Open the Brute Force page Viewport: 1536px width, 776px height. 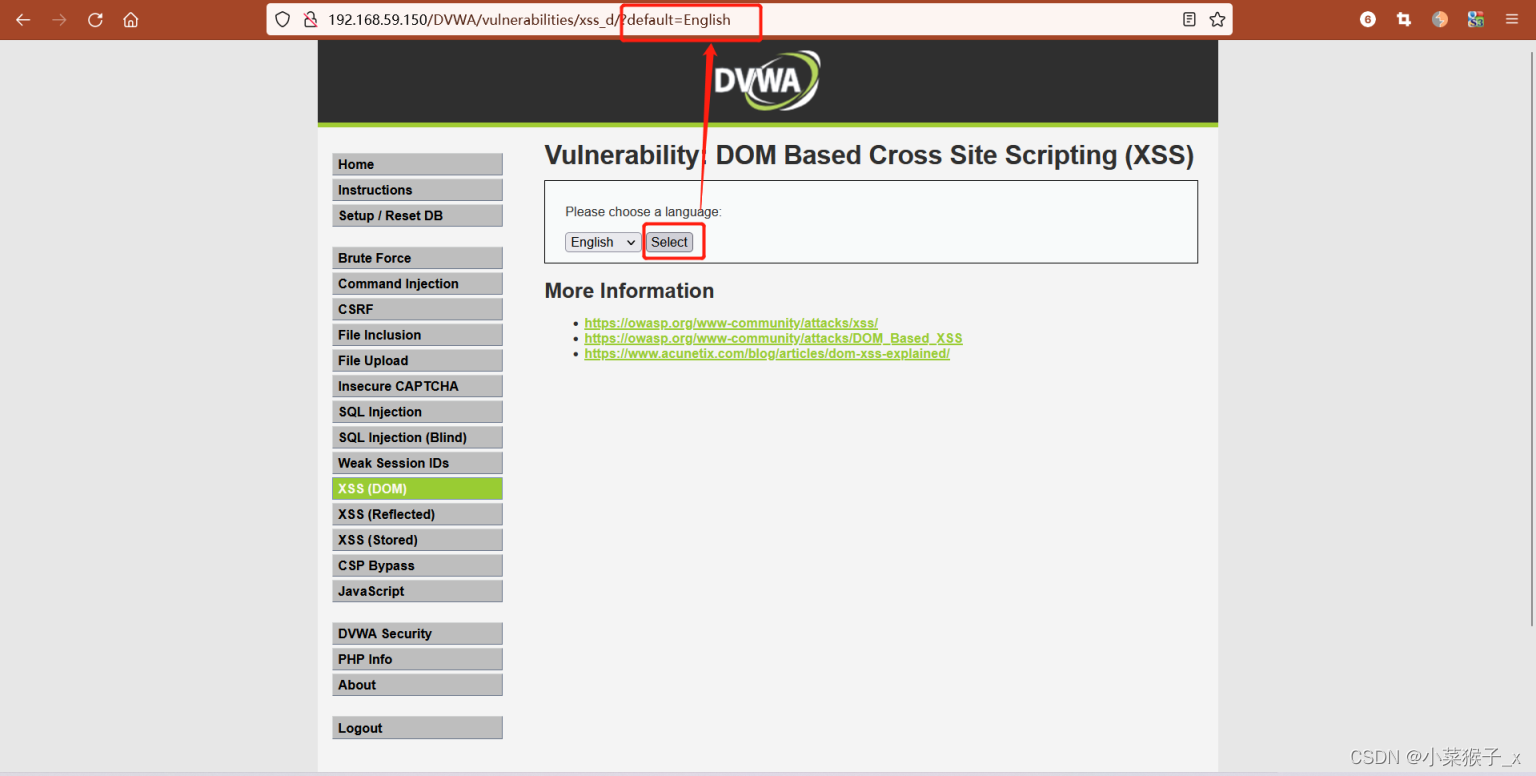pos(417,258)
